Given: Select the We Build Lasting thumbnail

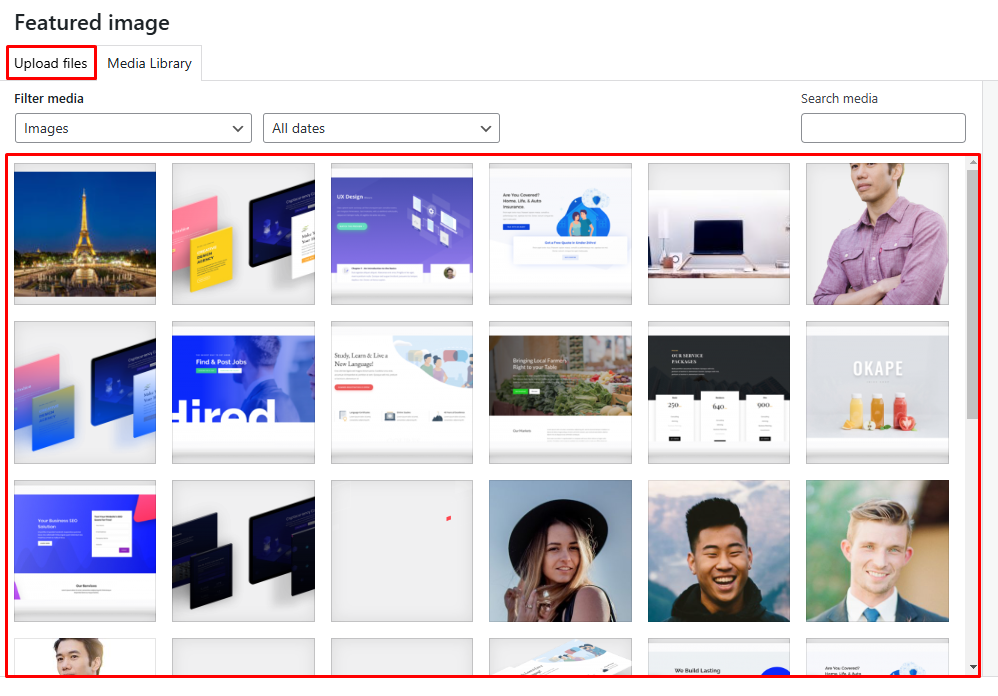Looking at the screenshot, I should (719, 657).
